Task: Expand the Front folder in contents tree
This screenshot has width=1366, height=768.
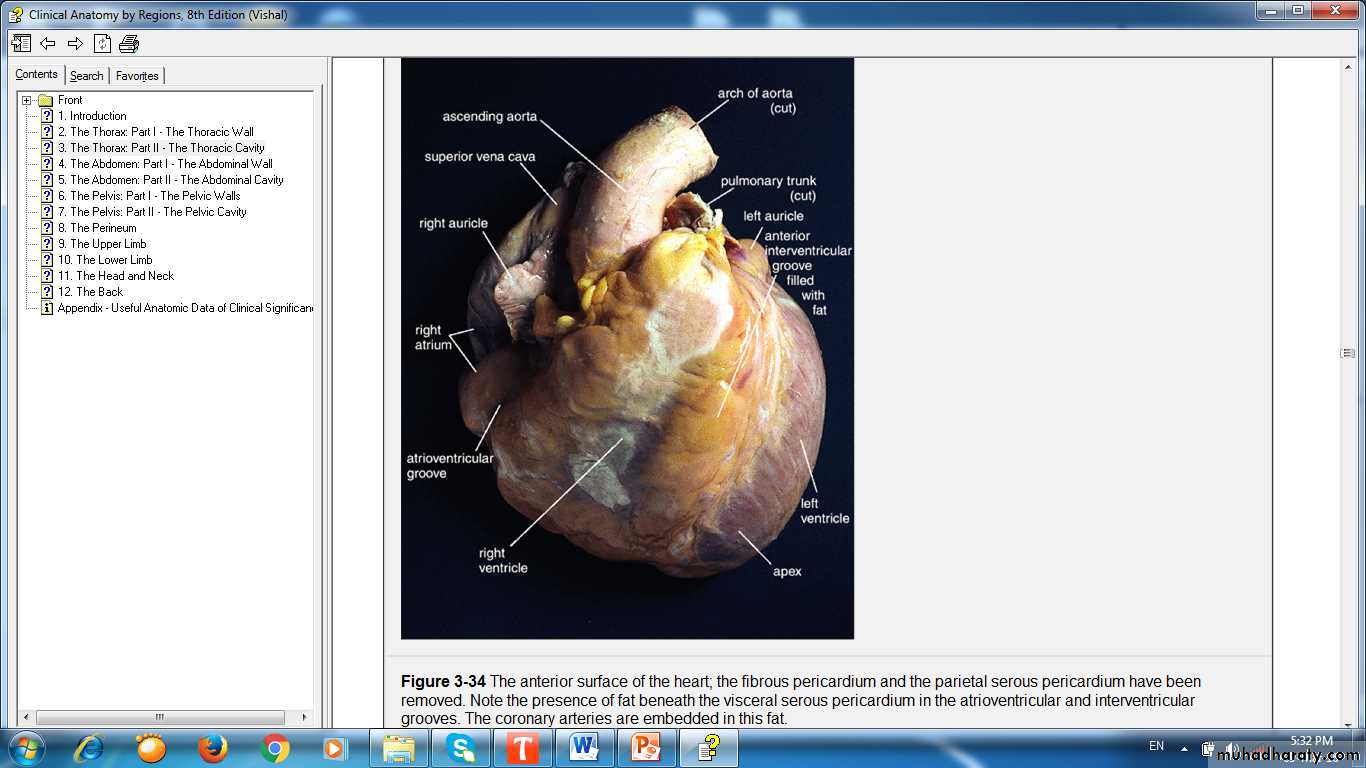Action: coord(27,100)
